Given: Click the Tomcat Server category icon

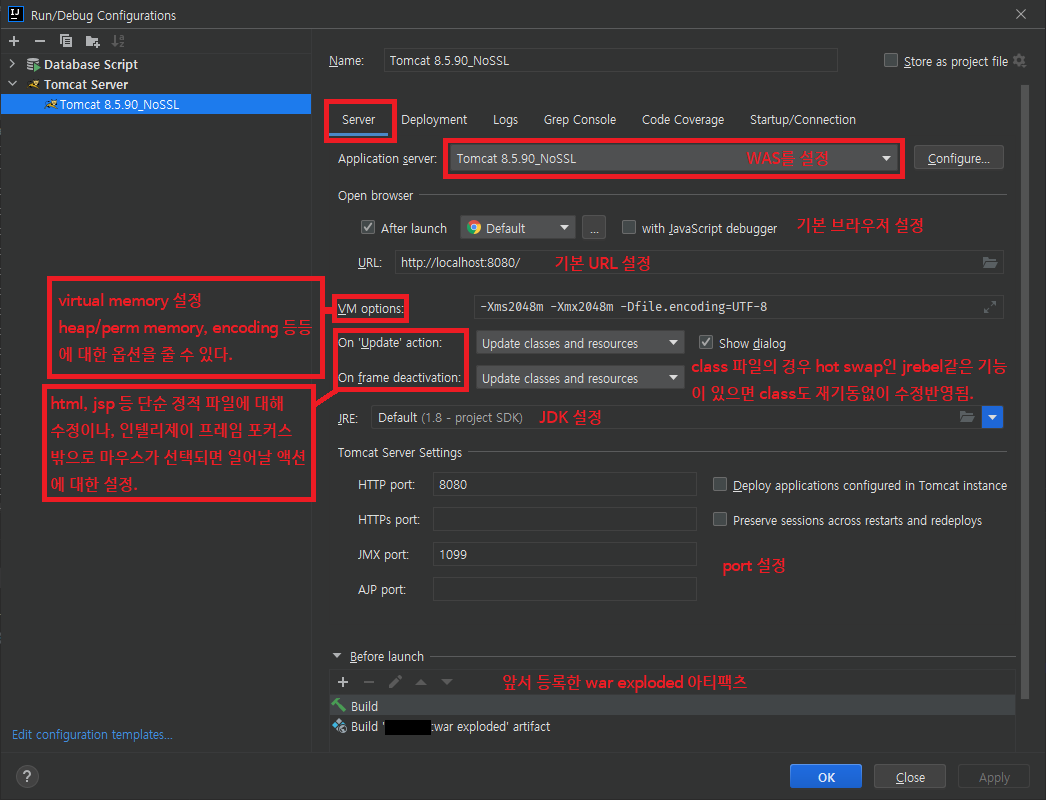Looking at the screenshot, I should coord(33,85).
